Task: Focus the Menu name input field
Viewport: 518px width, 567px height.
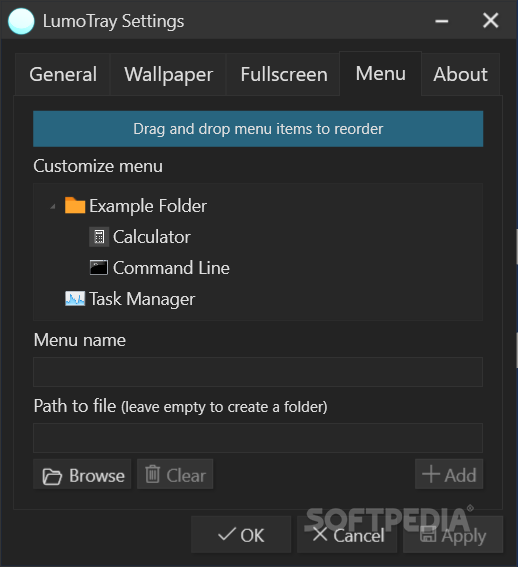Action: (258, 372)
